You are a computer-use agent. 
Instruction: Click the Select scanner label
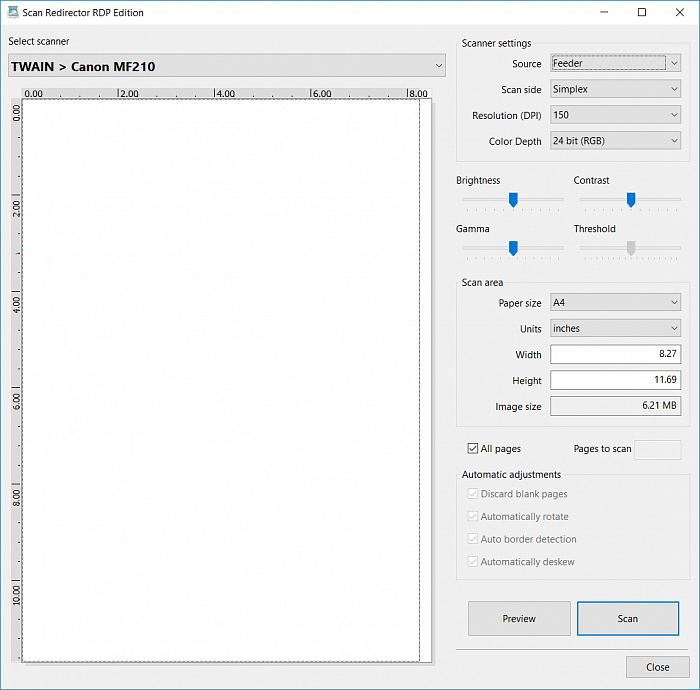tap(39, 41)
